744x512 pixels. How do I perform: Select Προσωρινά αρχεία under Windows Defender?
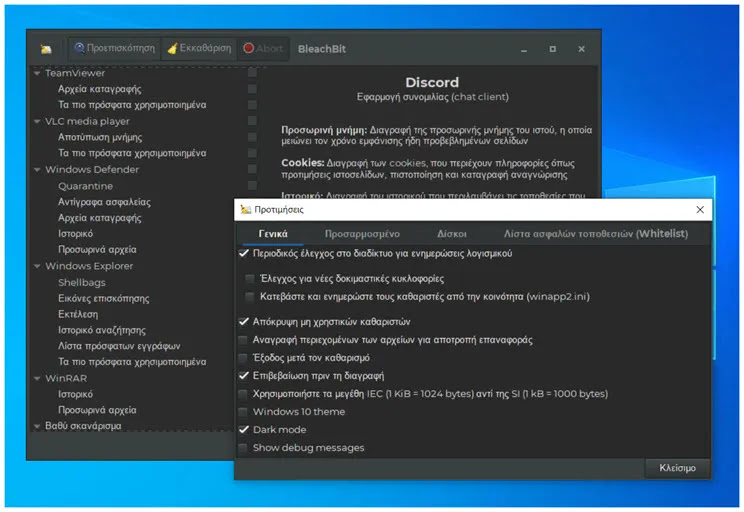point(97,250)
